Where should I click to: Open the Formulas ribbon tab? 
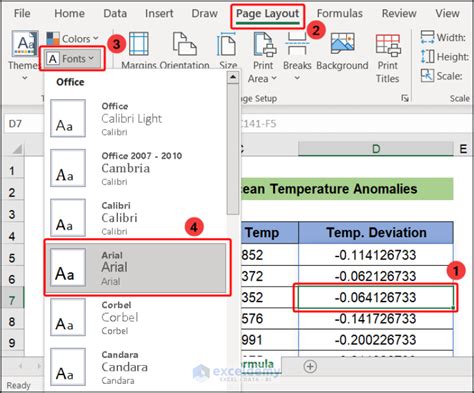click(340, 13)
